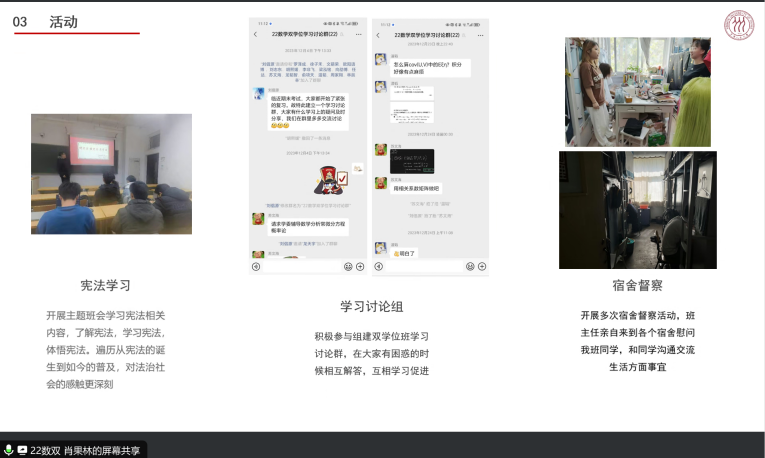Tap back arrow in left chat screenshot

255,34
